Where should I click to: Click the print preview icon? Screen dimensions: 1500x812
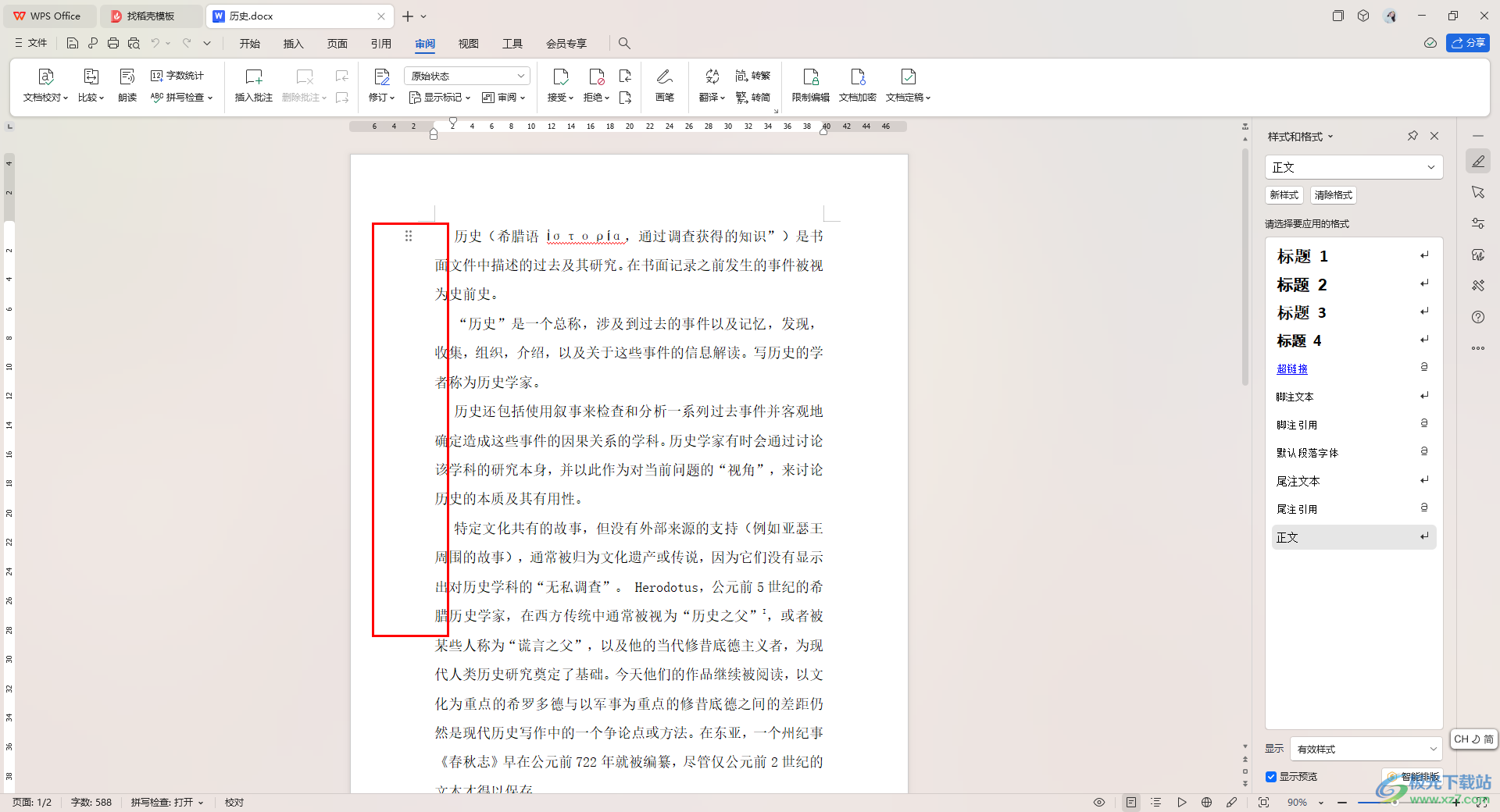tap(134, 43)
